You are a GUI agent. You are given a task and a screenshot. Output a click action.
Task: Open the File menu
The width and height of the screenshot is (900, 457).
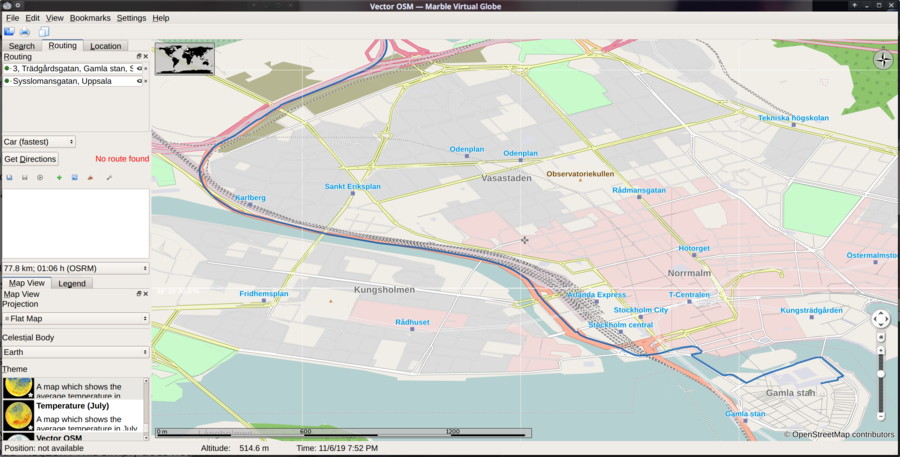point(12,18)
